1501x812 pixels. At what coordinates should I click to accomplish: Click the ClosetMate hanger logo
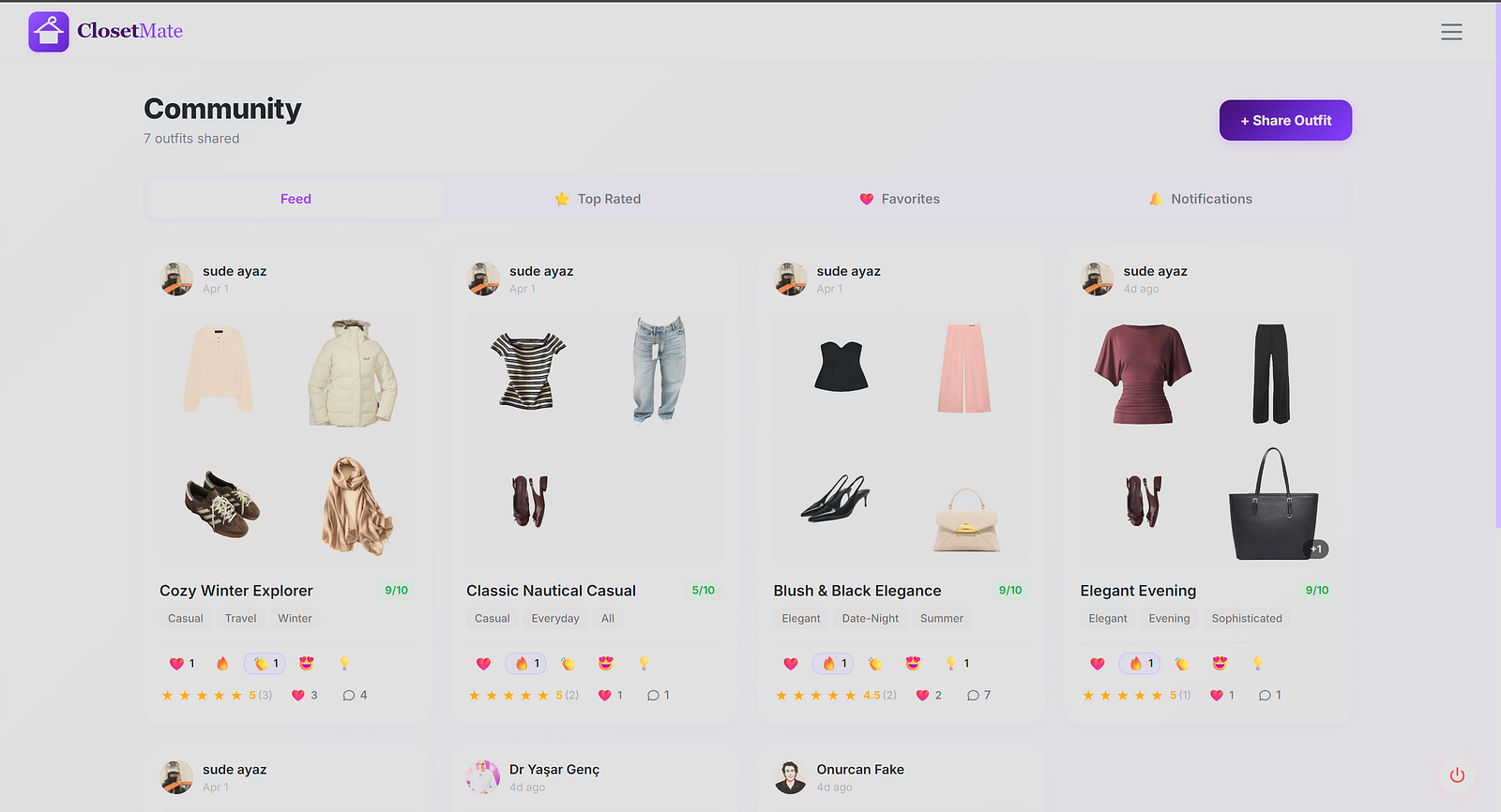49,32
